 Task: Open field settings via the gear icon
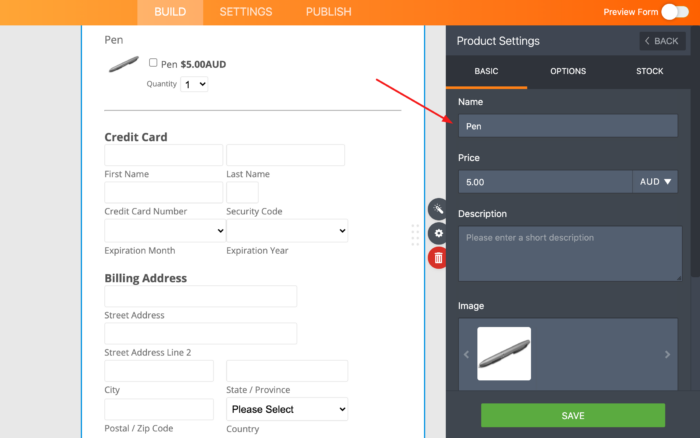(438, 233)
